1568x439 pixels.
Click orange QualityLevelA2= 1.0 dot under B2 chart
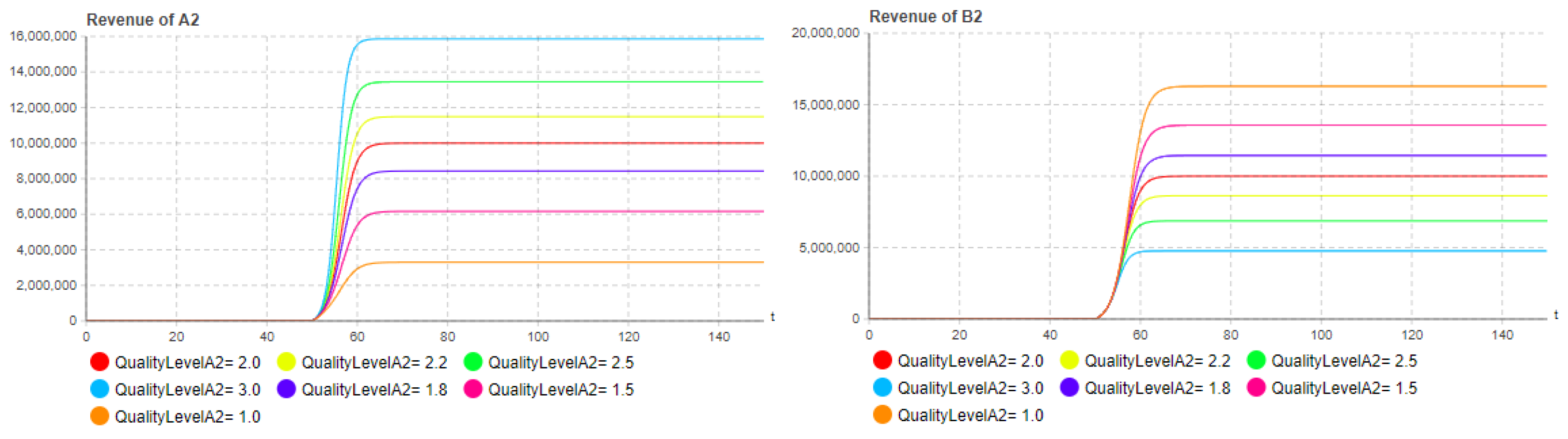pos(882,414)
